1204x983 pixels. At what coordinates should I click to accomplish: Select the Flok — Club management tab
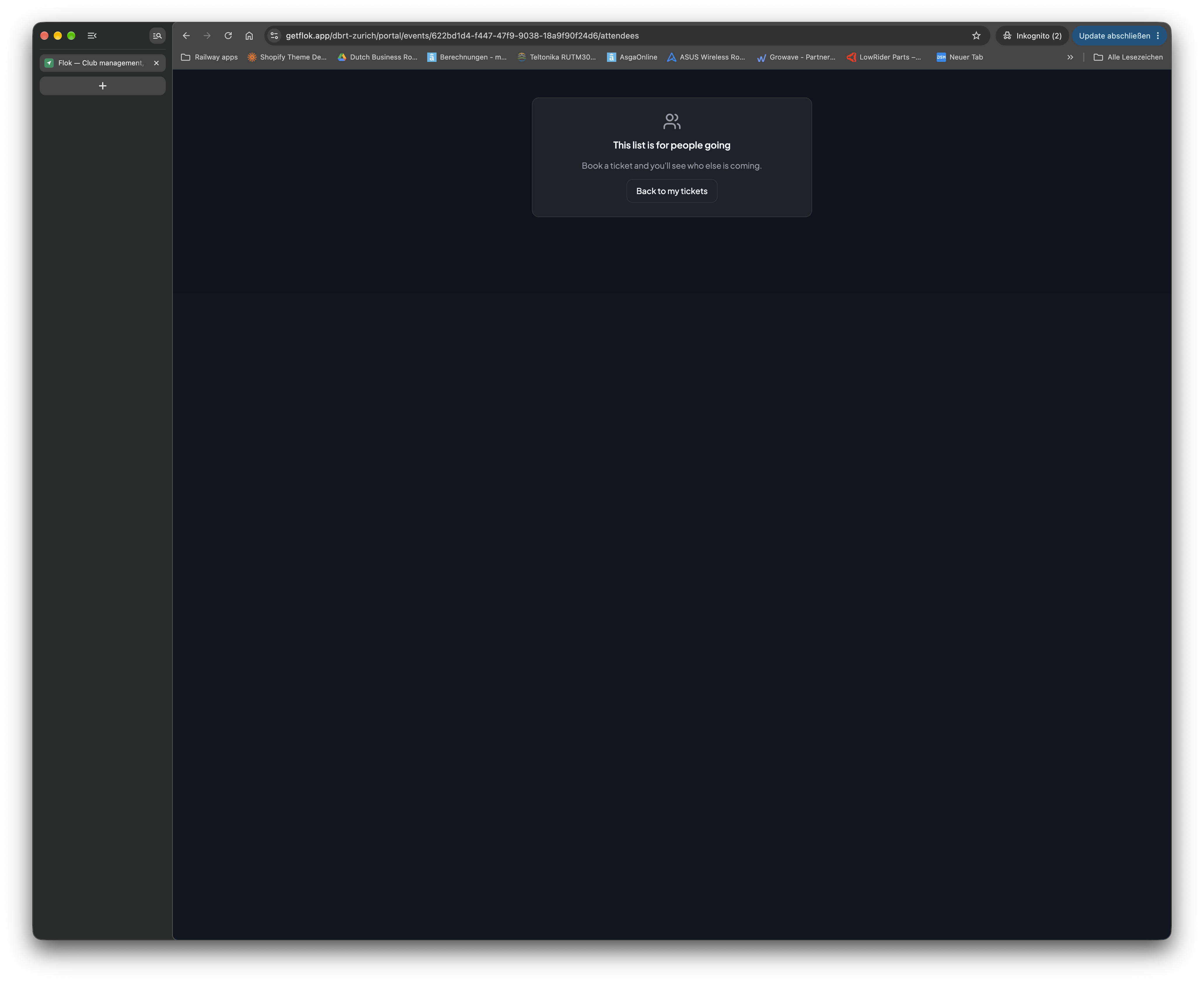pyautogui.click(x=102, y=63)
